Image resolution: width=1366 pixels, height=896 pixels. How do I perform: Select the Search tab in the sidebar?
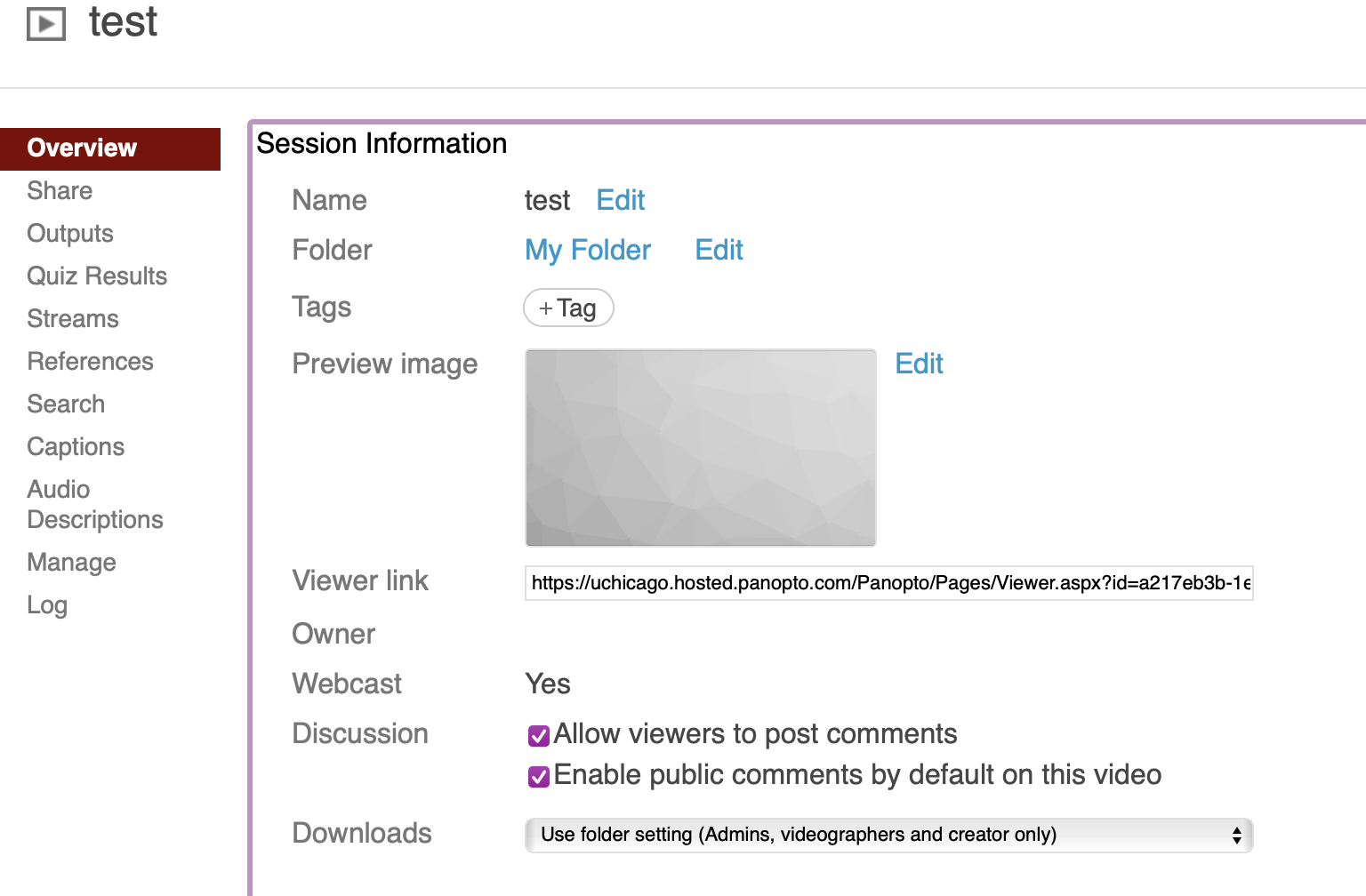66,404
